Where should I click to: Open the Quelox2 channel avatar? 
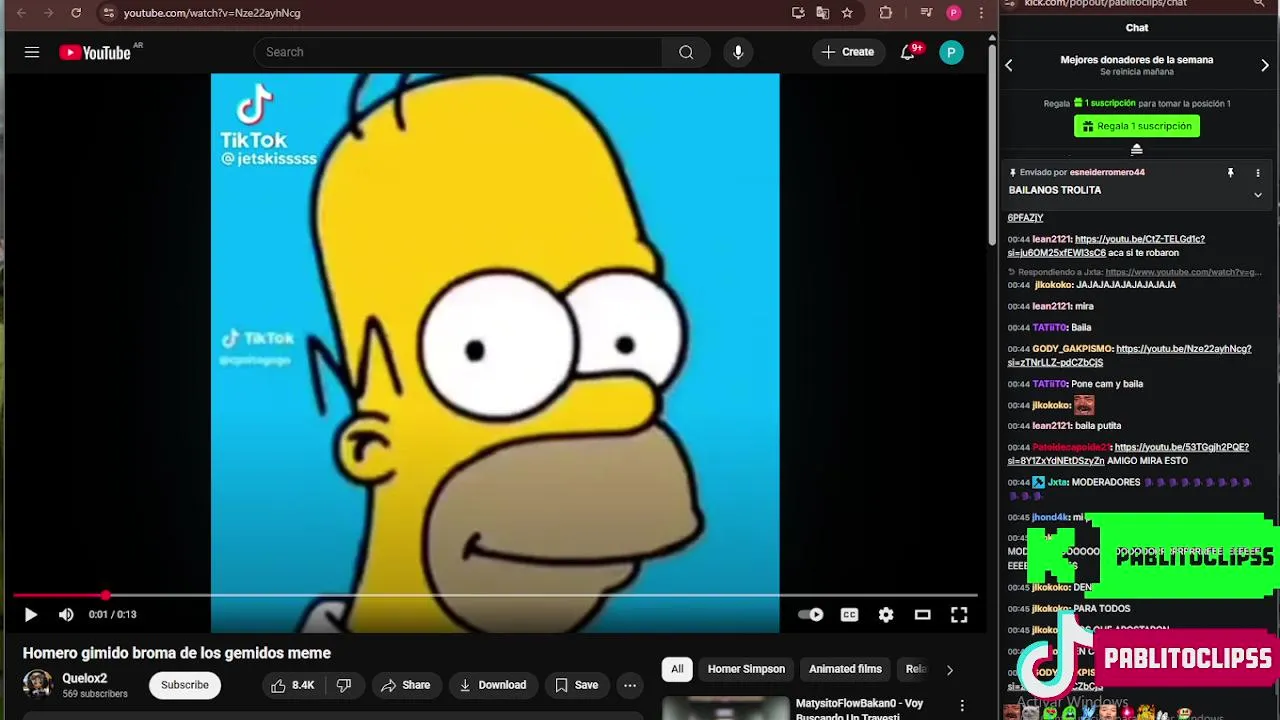pyautogui.click(x=38, y=685)
